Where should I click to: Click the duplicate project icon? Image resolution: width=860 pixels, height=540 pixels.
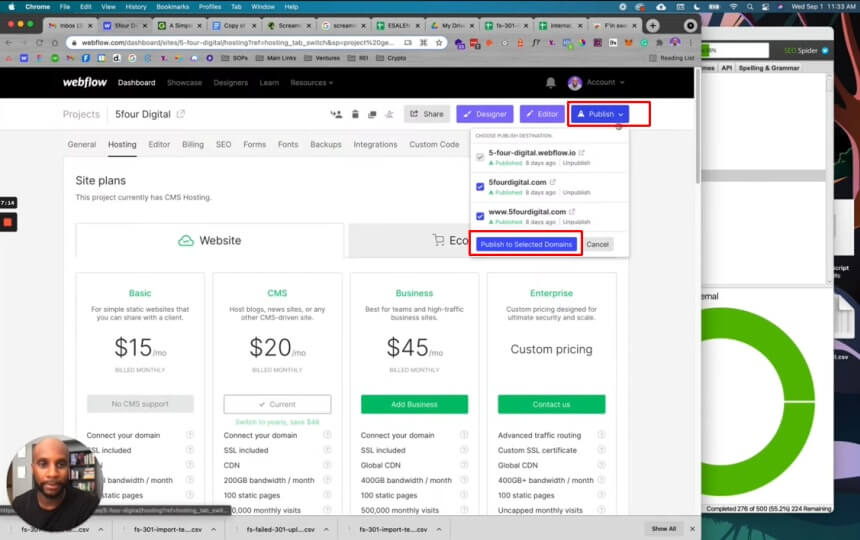(372, 114)
